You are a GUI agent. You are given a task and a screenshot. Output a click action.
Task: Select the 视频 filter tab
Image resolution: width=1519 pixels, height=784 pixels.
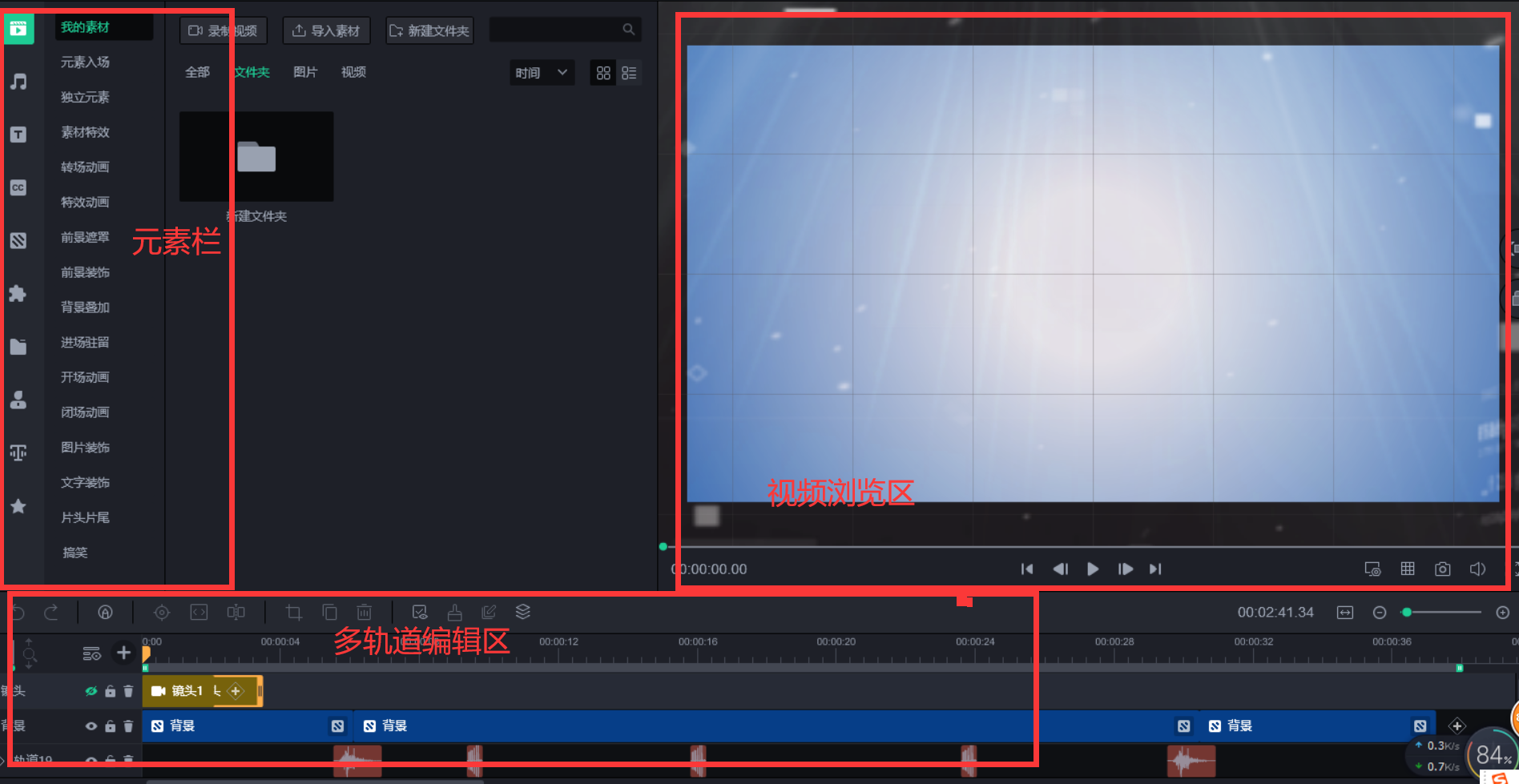353,72
